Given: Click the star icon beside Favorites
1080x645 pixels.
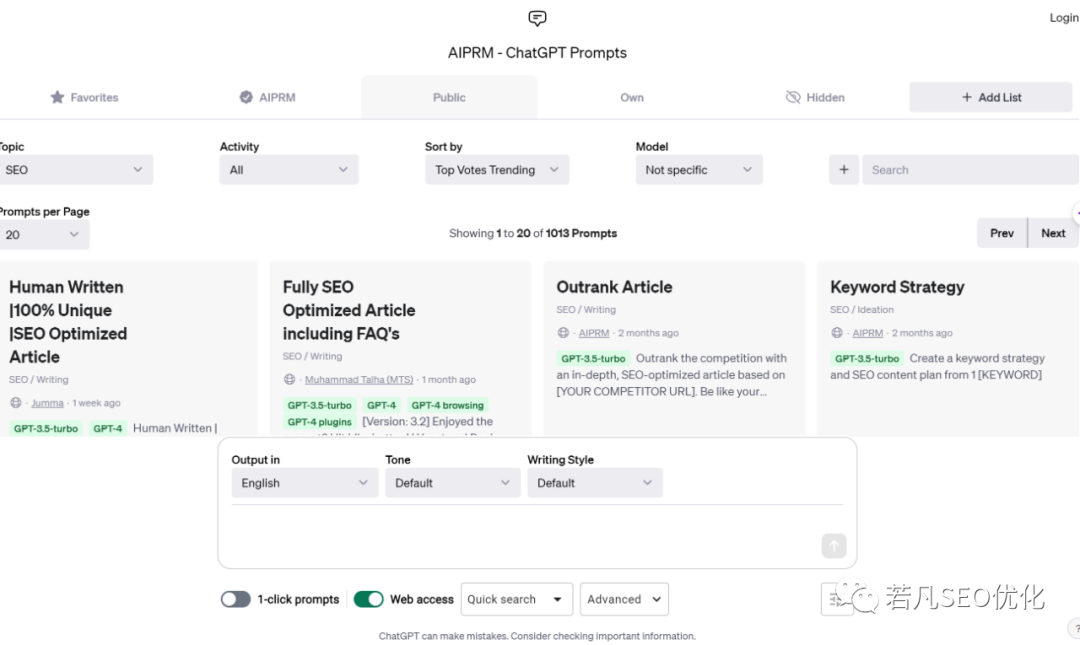Looking at the screenshot, I should coord(57,97).
